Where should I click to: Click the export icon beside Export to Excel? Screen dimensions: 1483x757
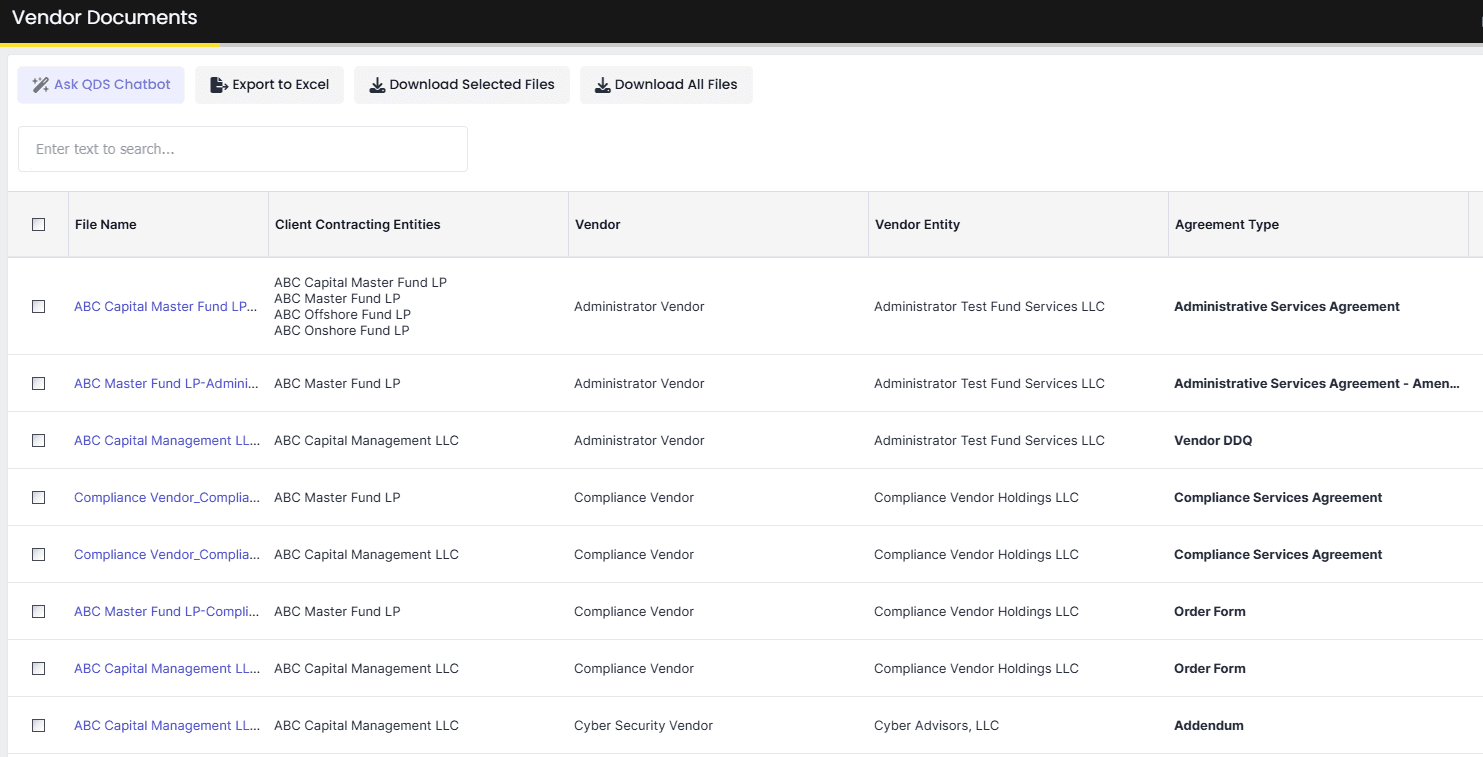click(x=219, y=85)
